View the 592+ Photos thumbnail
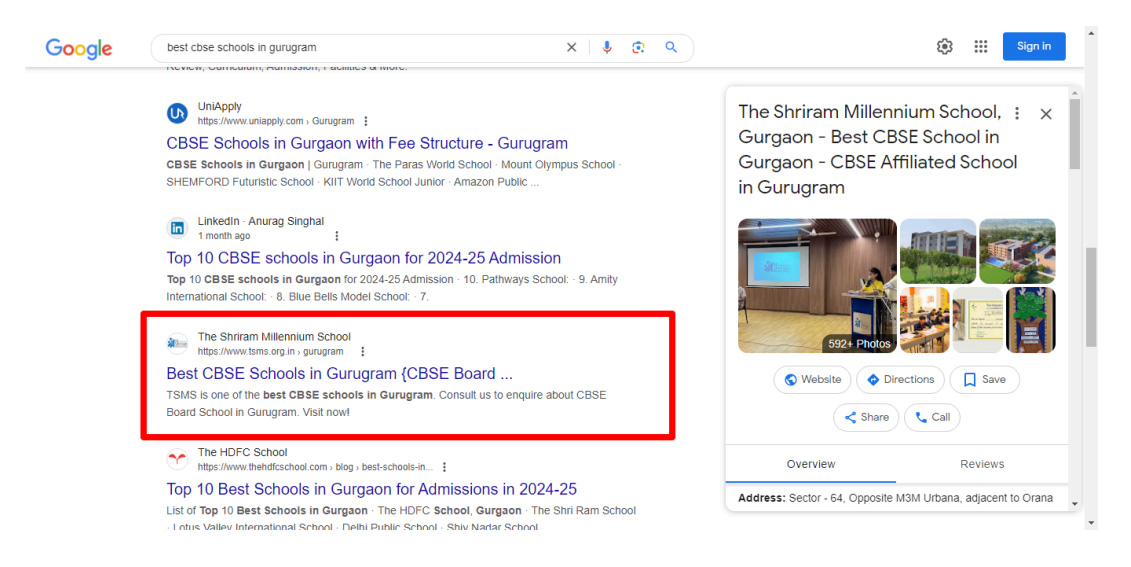Viewport: 1131px width, 567px height. point(817,285)
